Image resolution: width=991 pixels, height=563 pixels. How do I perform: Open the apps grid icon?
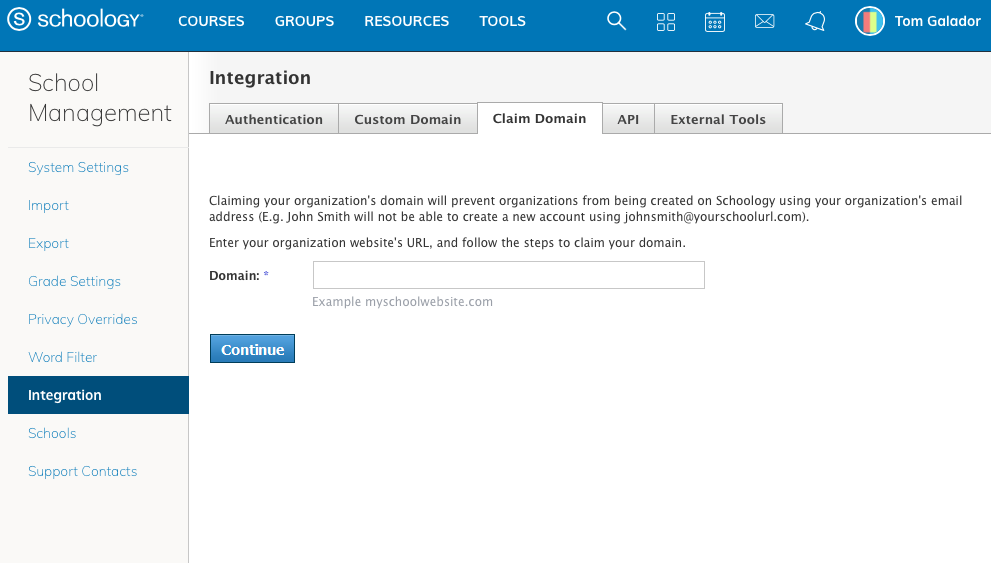tap(666, 21)
